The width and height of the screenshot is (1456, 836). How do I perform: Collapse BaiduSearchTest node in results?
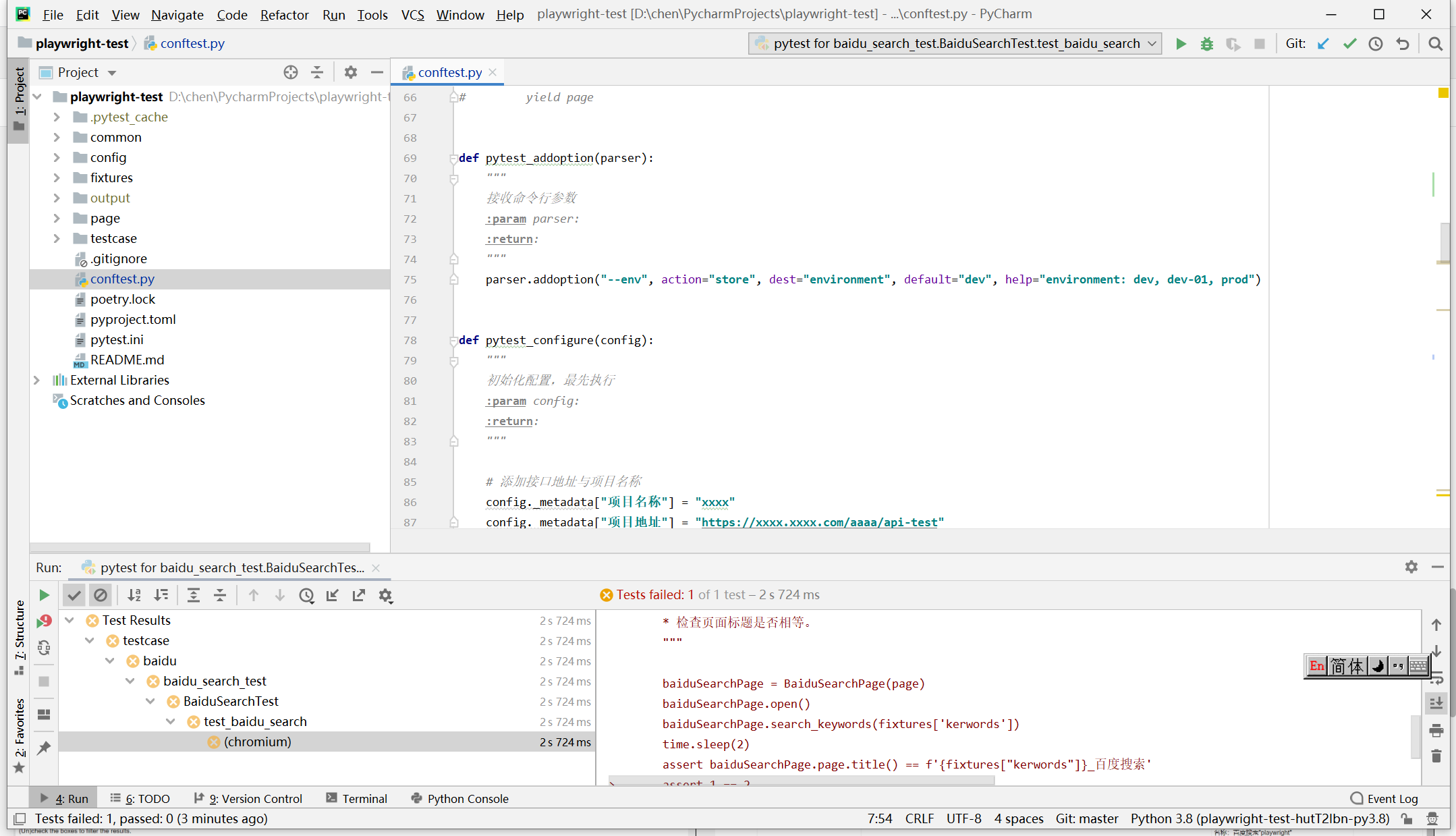click(150, 701)
